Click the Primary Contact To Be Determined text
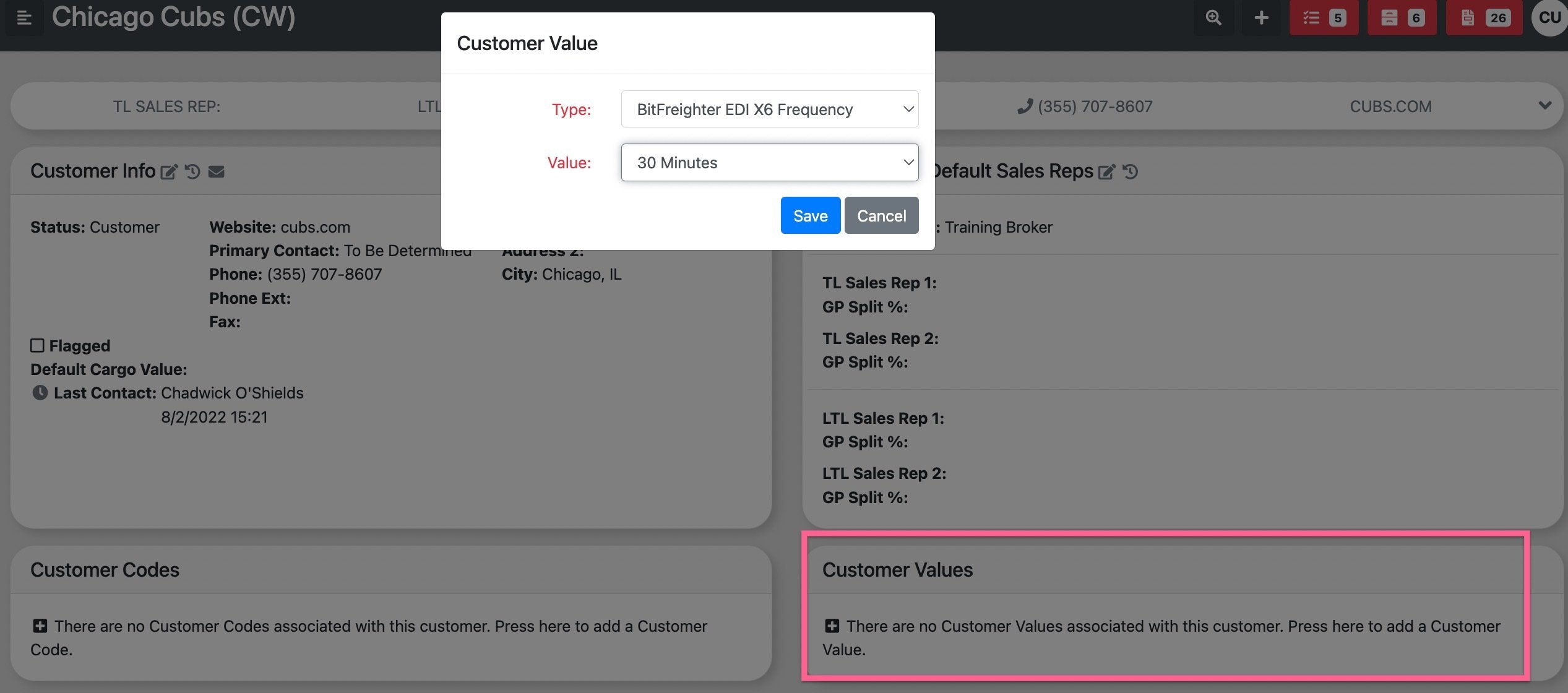This screenshot has width=1568, height=693. click(x=340, y=251)
